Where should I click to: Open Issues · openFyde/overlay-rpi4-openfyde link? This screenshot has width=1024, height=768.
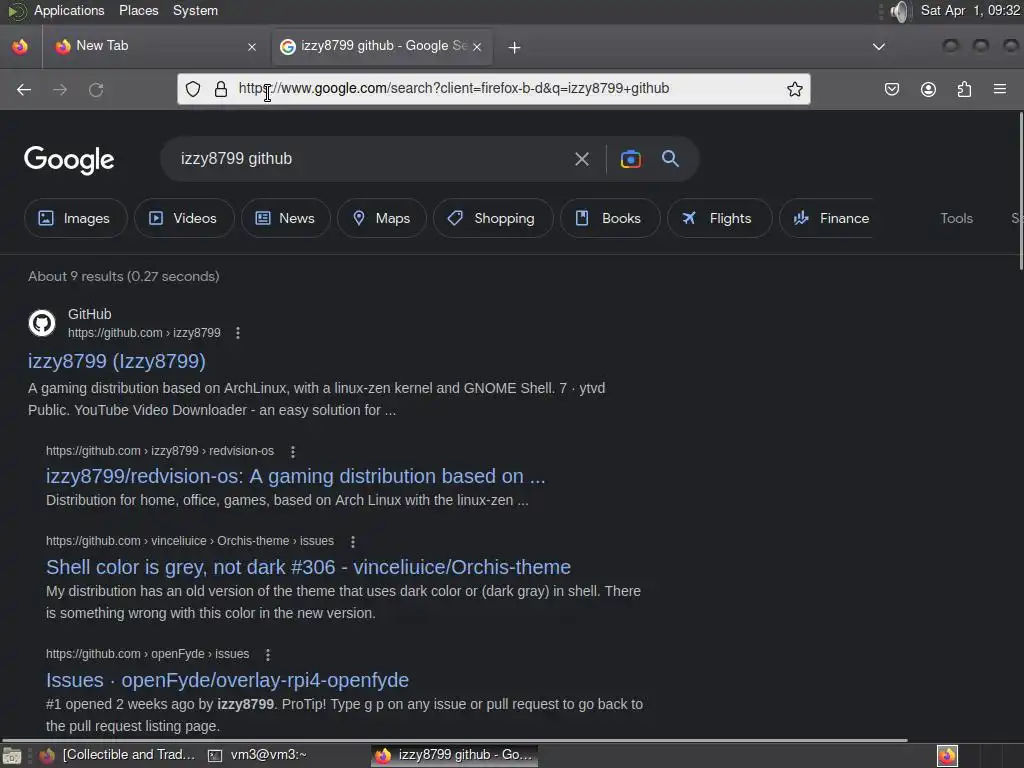pyautogui.click(x=227, y=680)
